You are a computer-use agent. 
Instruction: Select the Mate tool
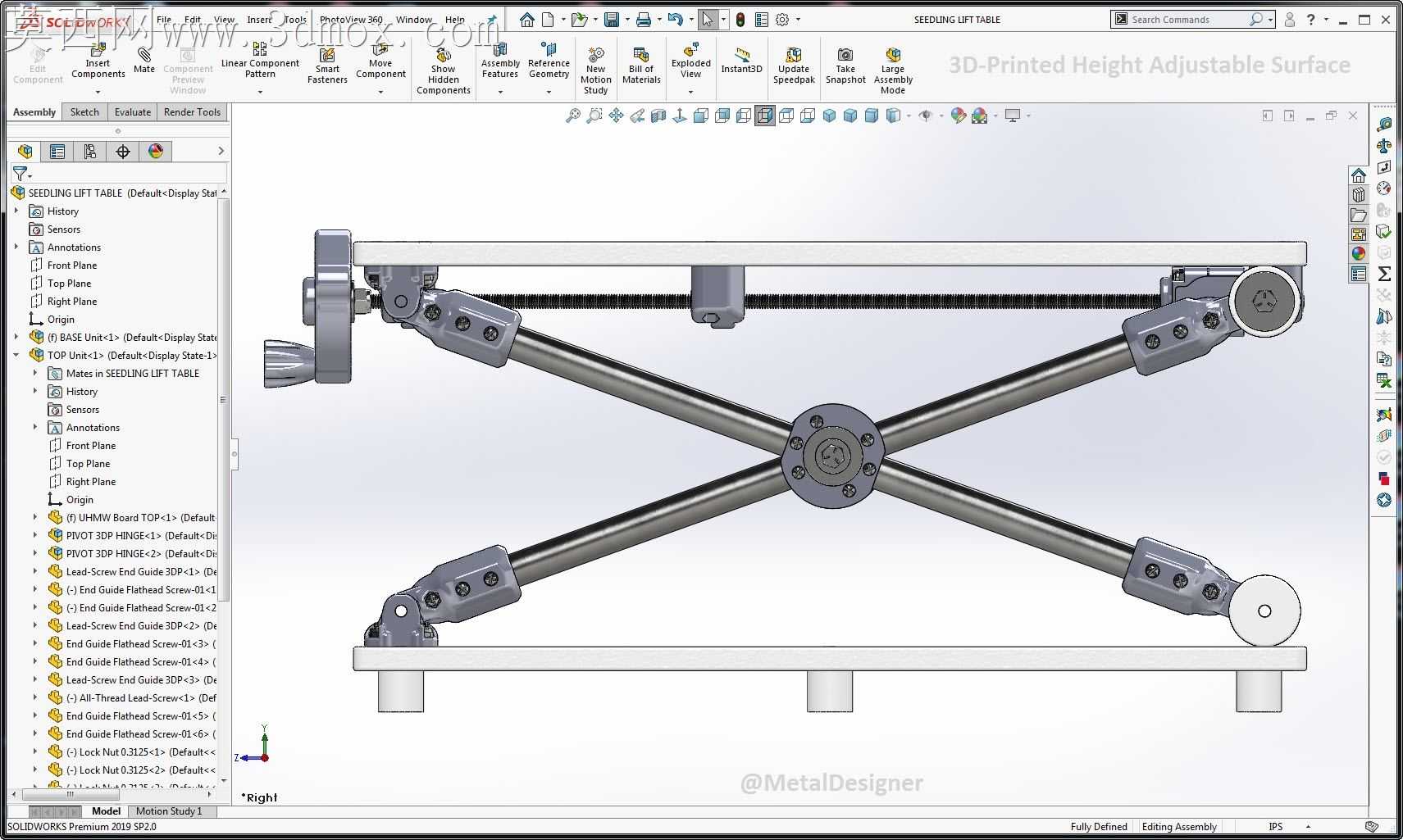point(144,60)
